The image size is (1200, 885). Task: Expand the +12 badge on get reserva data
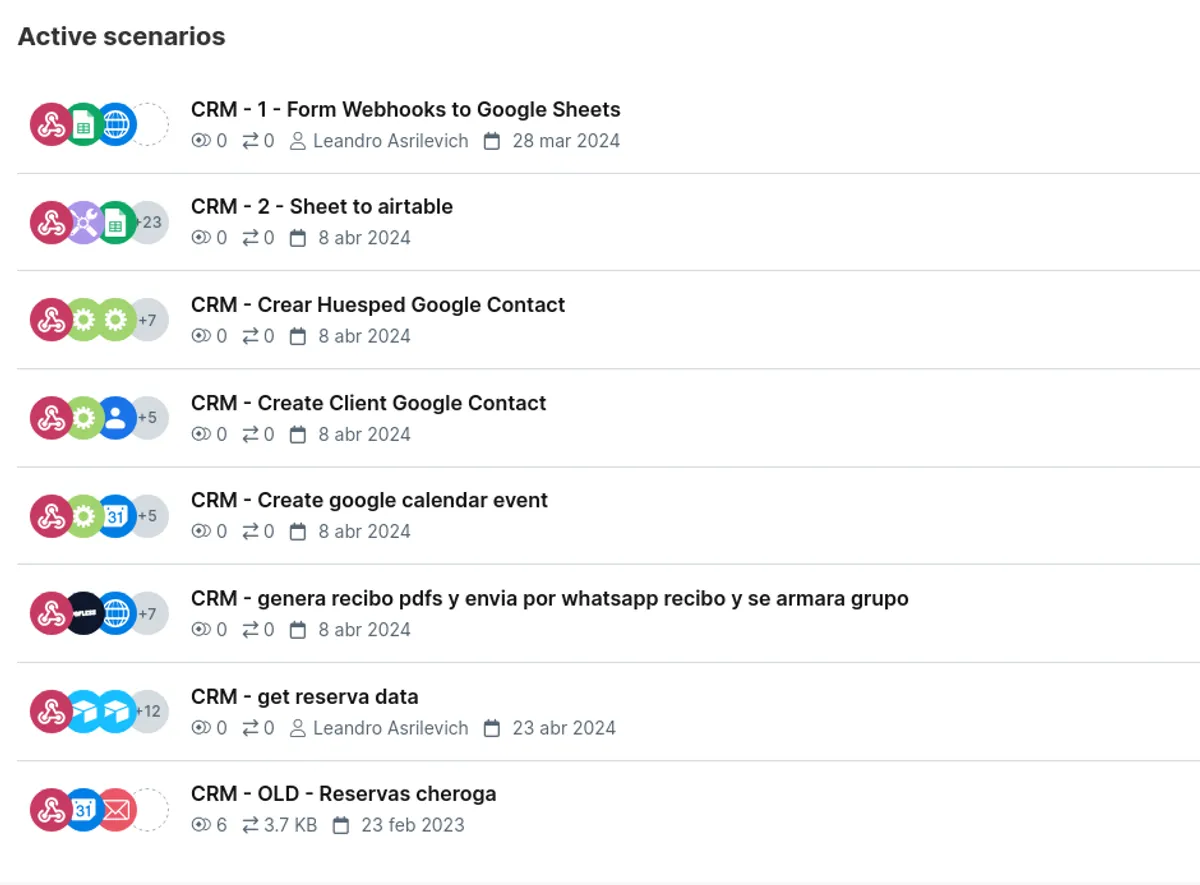pyautogui.click(x=149, y=711)
